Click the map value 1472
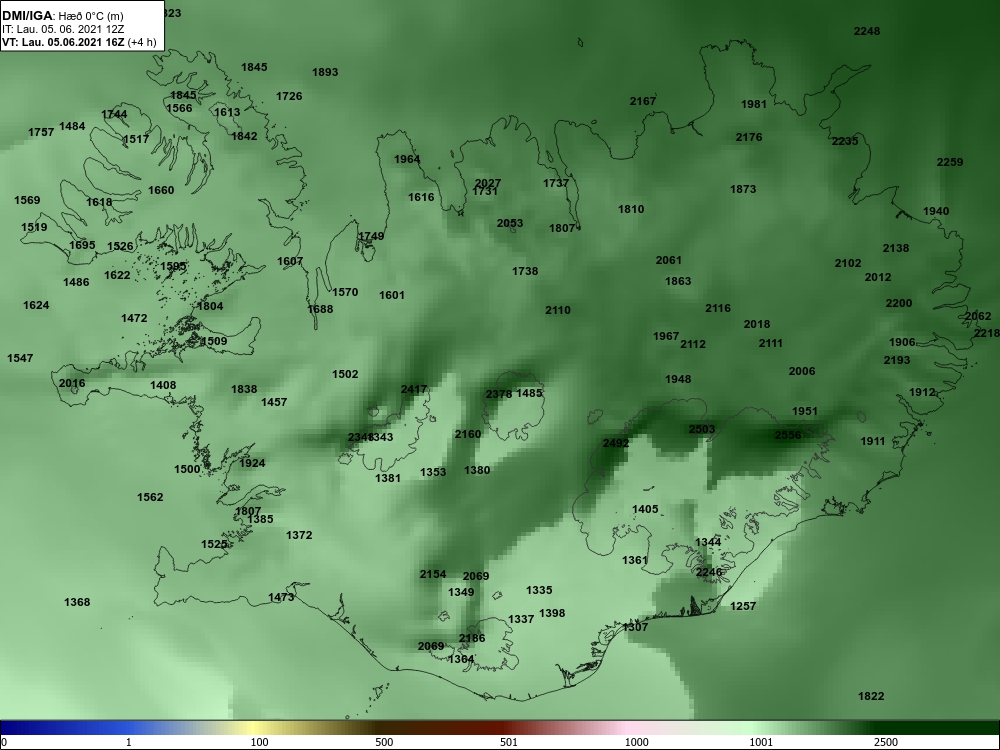 tap(134, 318)
